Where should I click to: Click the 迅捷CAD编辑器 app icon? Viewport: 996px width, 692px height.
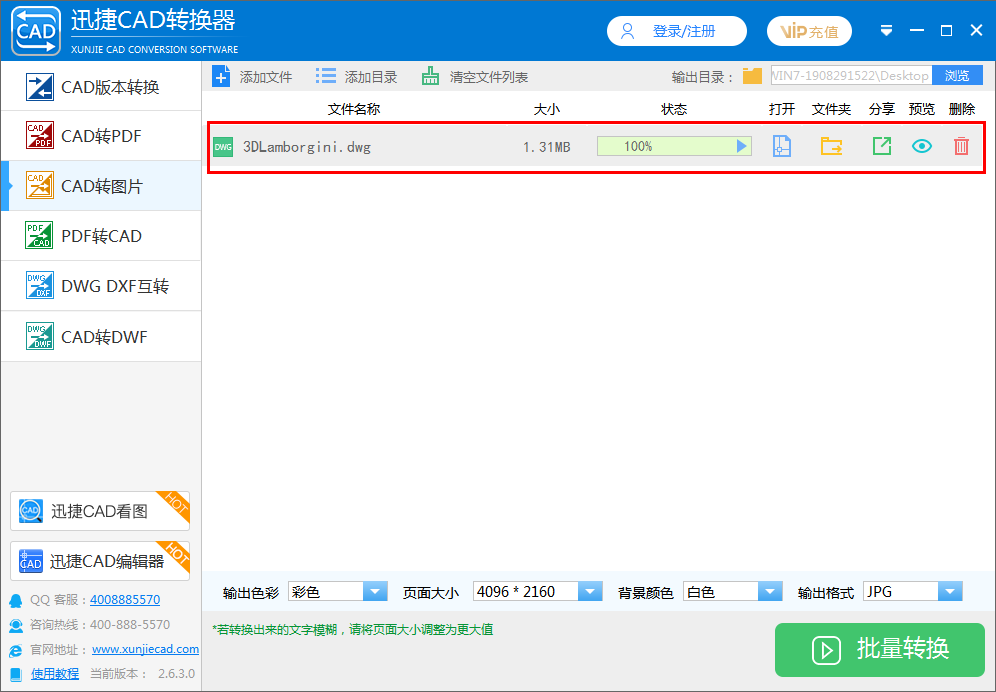coord(30,560)
